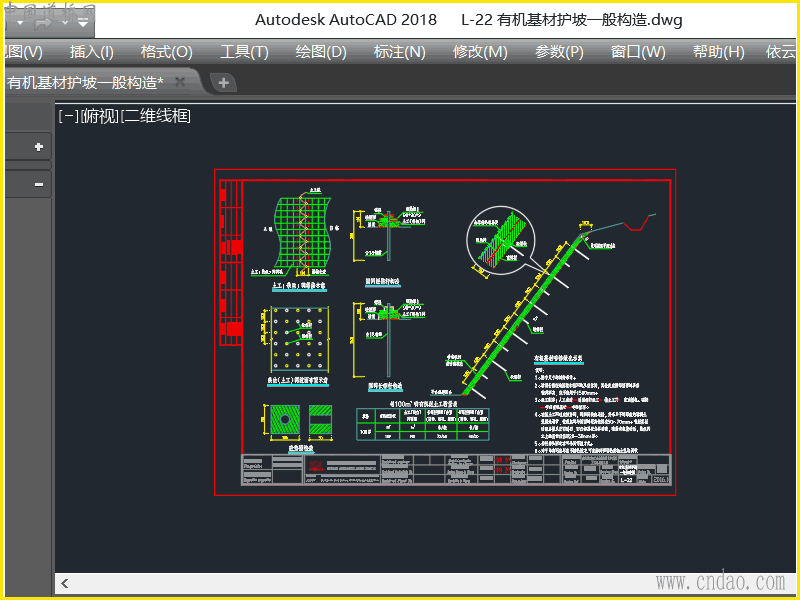
Task: Open the 修改(M) menu
Action: pos(480,52)
